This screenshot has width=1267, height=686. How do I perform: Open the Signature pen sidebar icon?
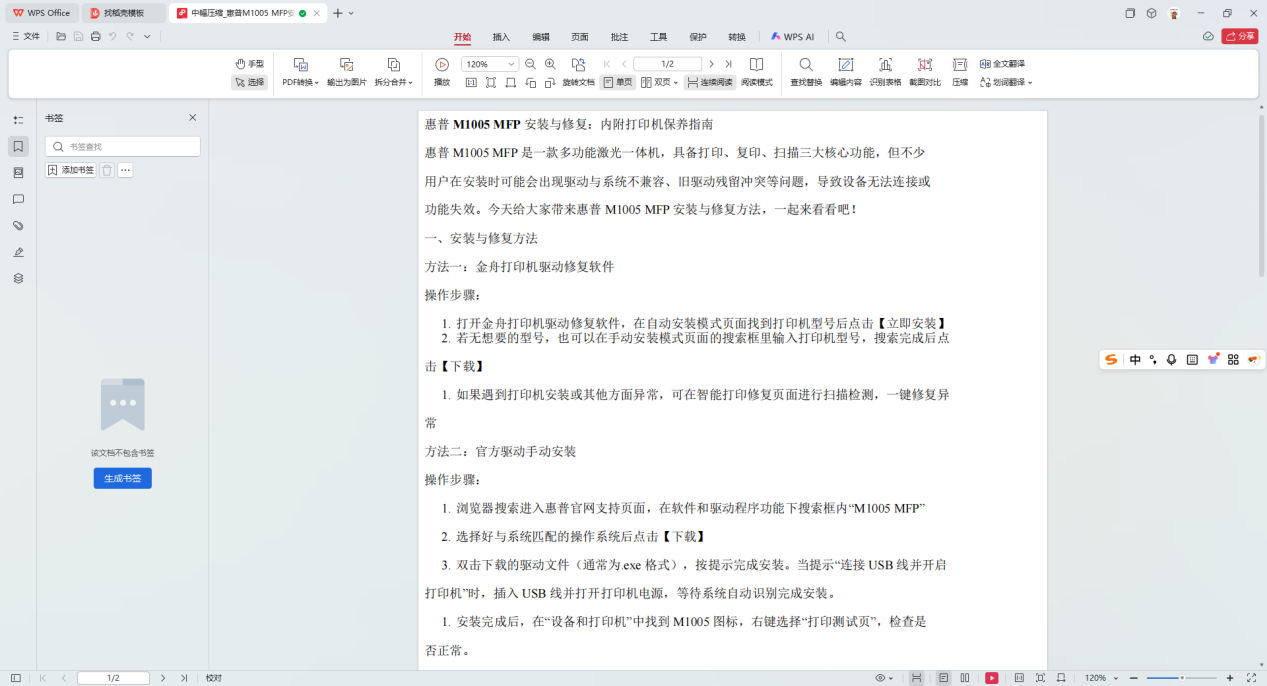coord(18,252)
